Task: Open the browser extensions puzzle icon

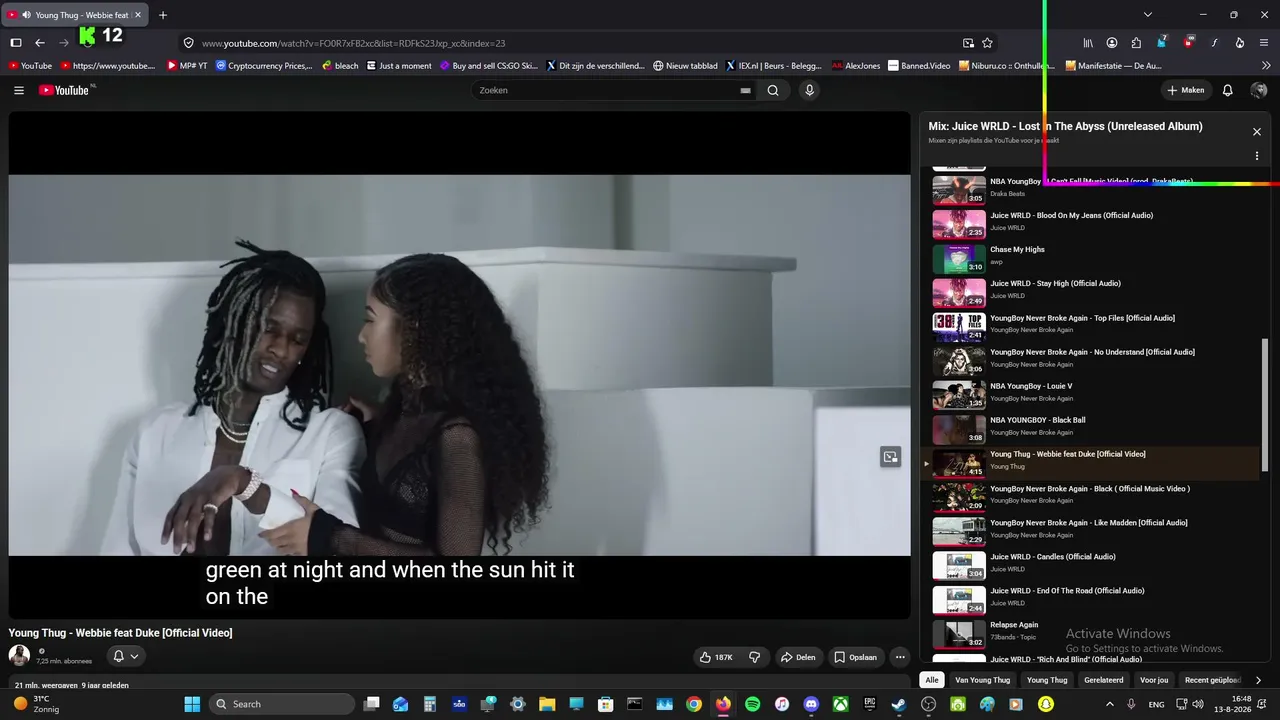Action: tap(1136, 43)
